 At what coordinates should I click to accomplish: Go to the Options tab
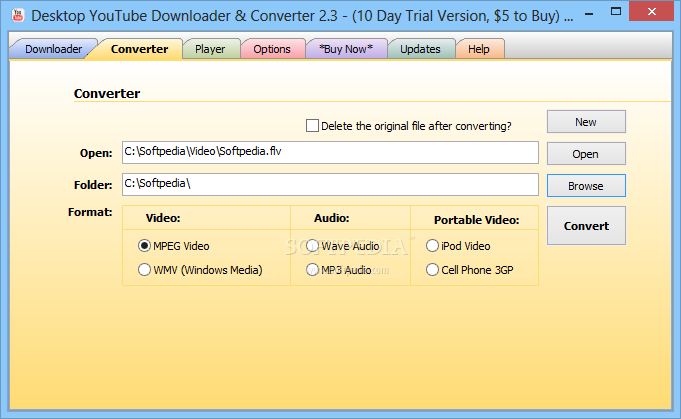click(x=272, y=49)
